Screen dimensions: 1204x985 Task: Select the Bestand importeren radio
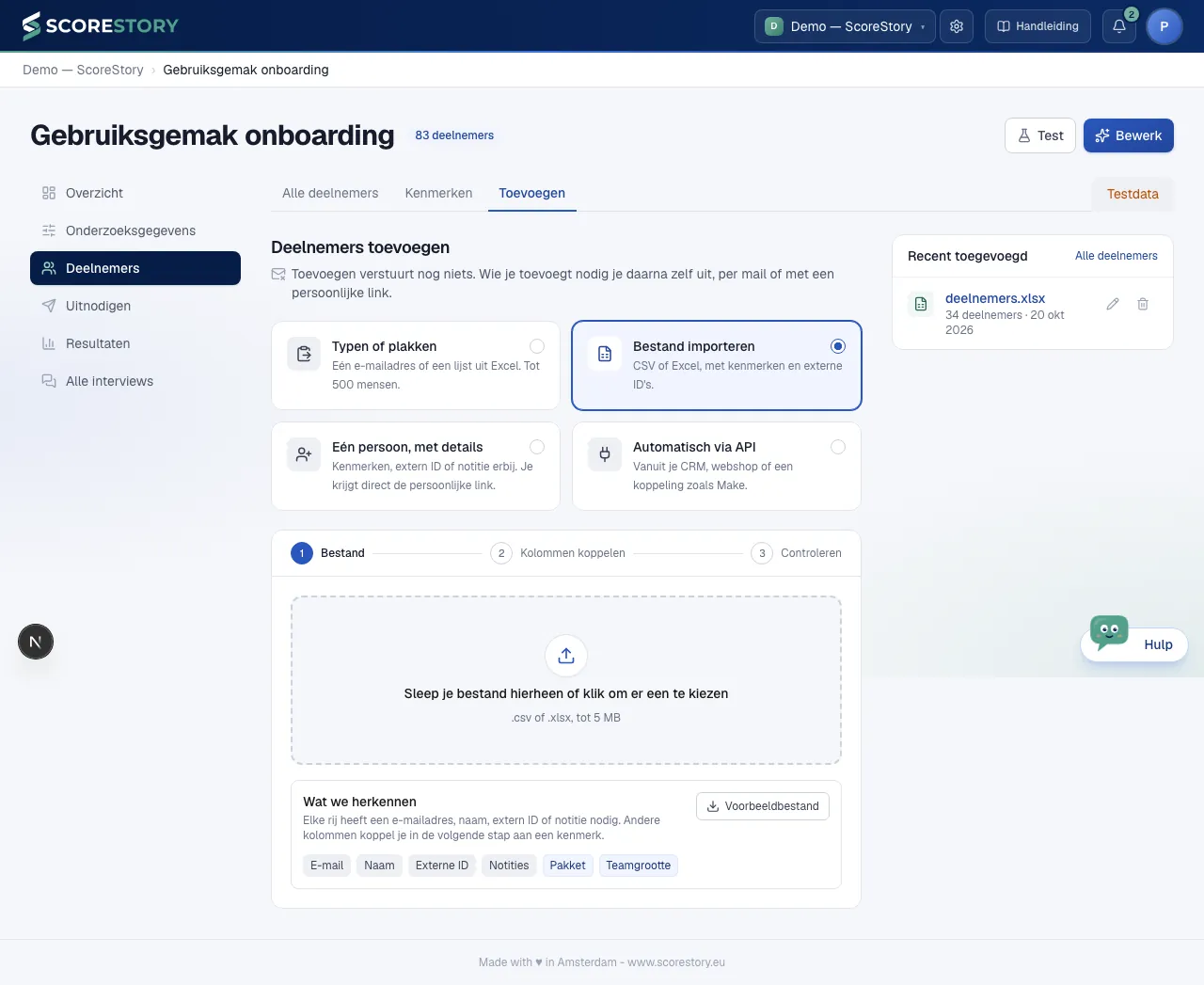point(838,346)
